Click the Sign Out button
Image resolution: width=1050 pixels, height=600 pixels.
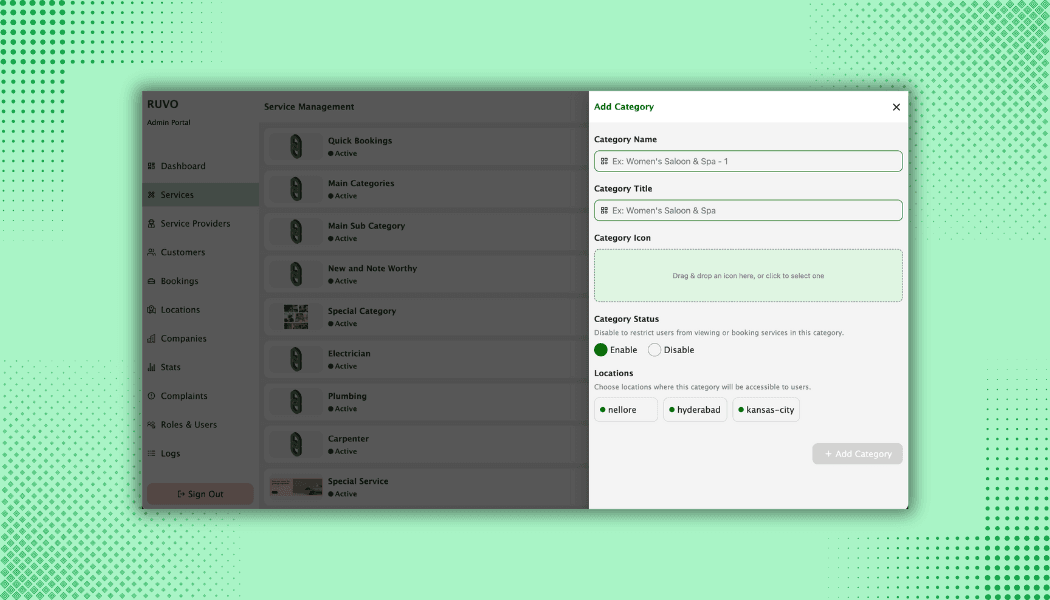pos(200,494)
